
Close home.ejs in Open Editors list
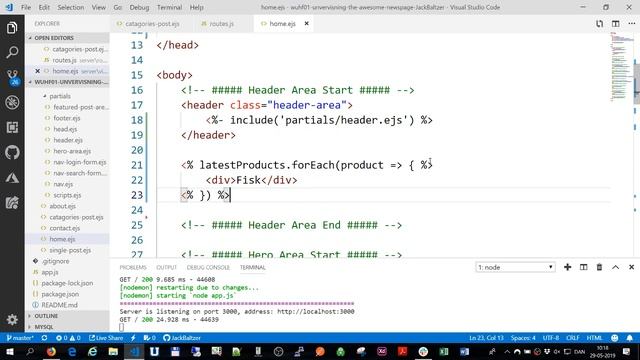tap(38, 71)
